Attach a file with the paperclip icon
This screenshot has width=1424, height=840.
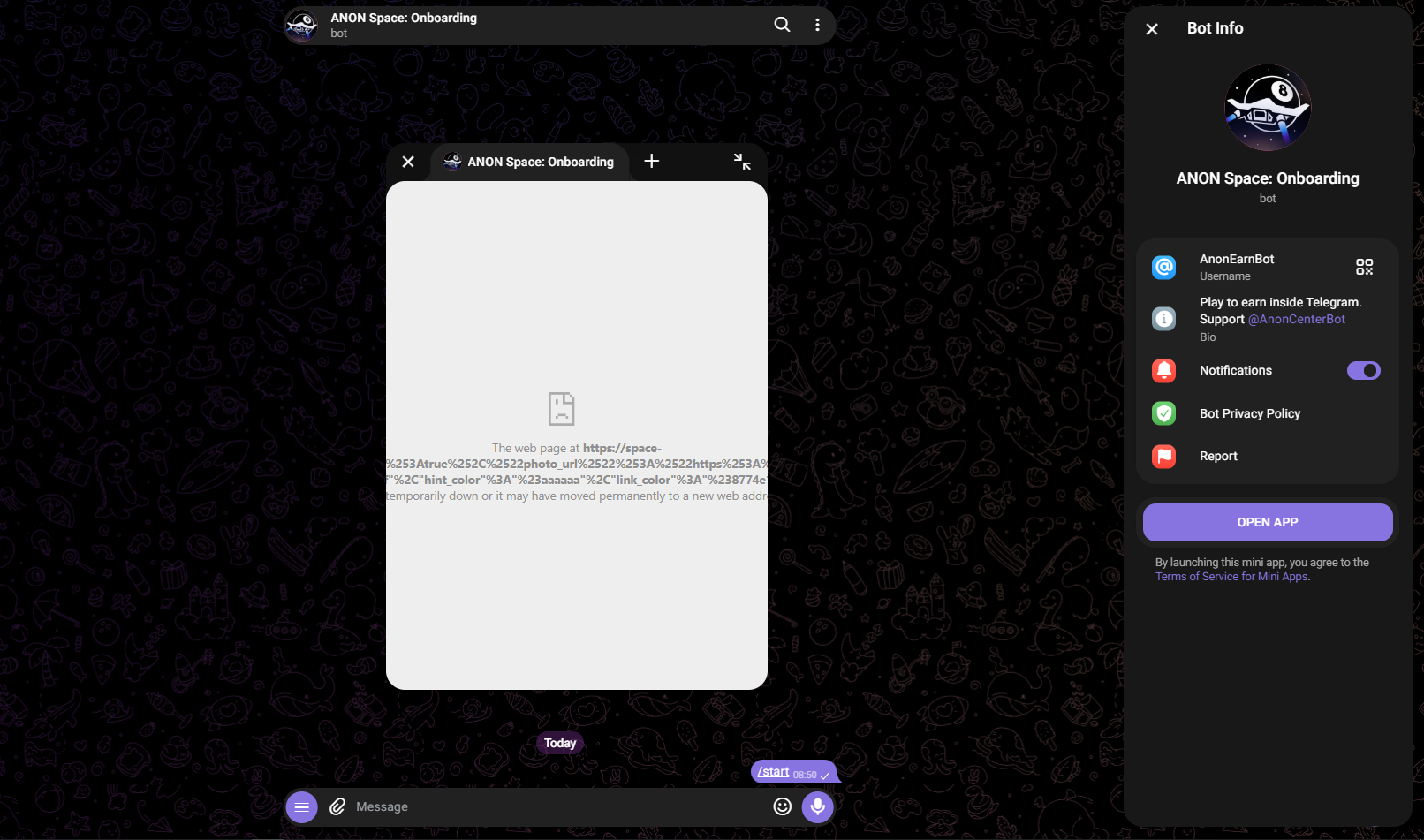coord(337,806)
